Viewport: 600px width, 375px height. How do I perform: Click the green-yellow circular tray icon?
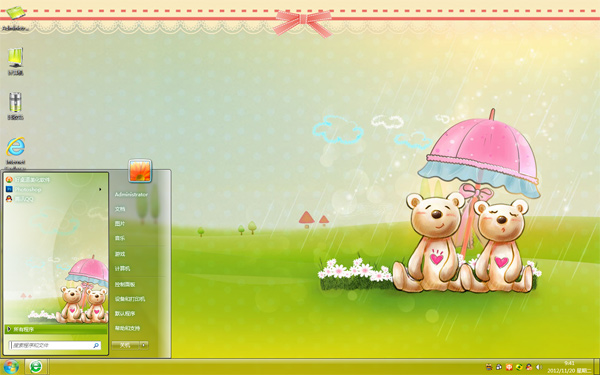click(x=519, y=367)
